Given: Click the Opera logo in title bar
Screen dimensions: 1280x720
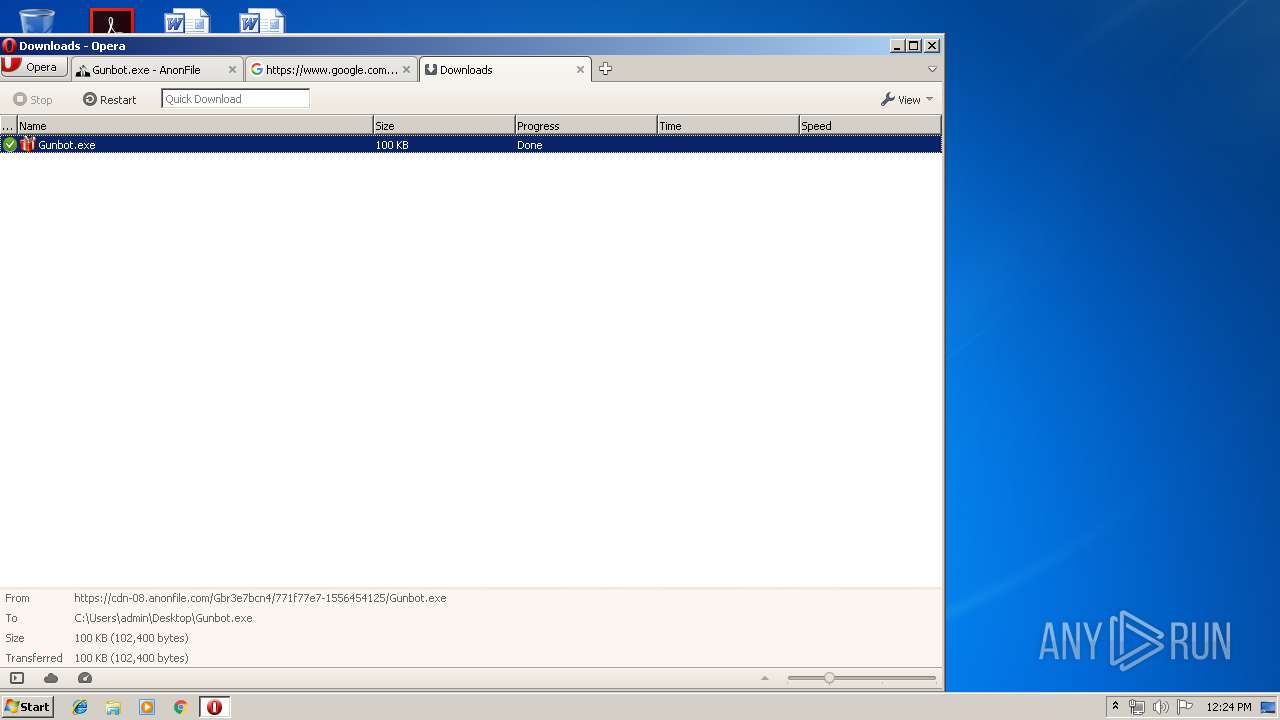Looking at the screenshot, I should point(9,45).
